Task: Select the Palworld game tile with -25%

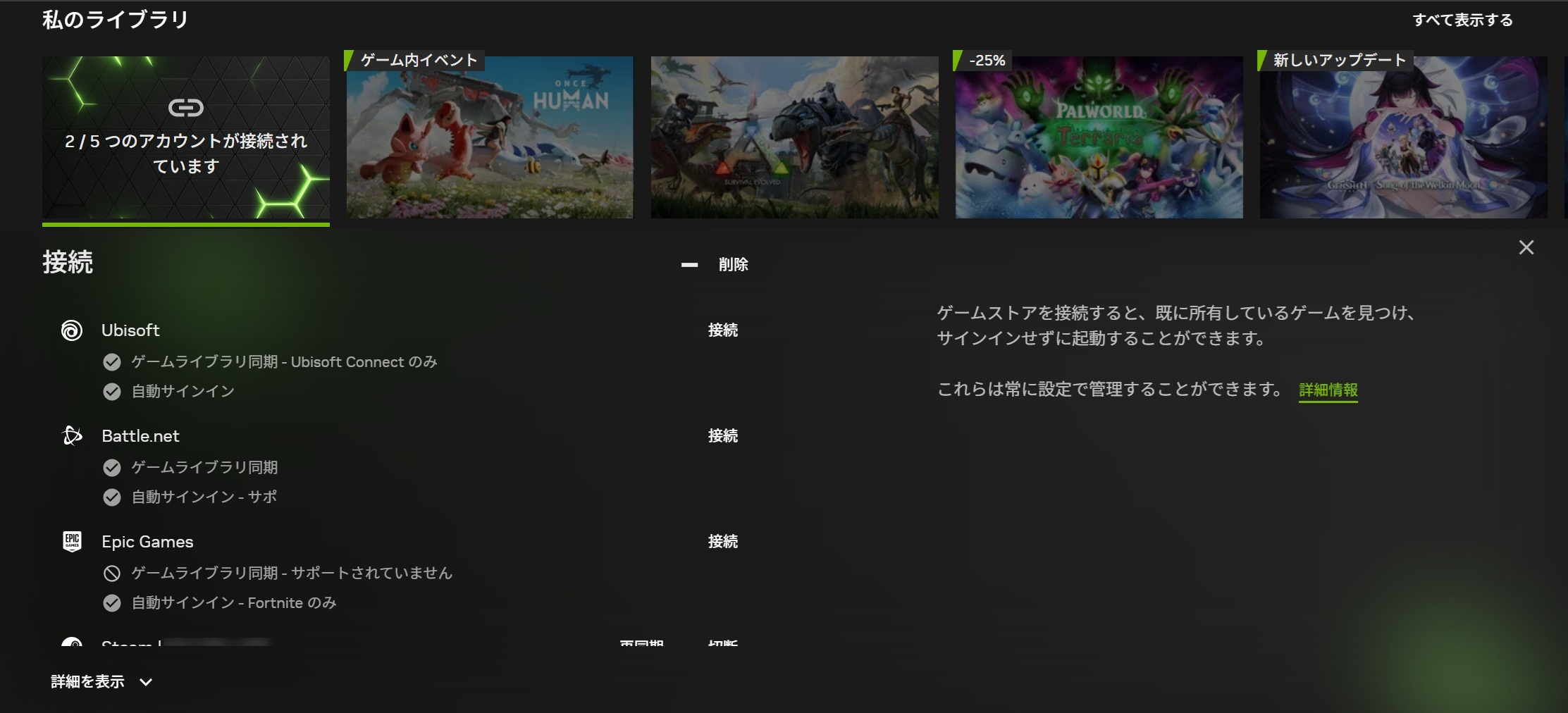Action: point(1099,137)
